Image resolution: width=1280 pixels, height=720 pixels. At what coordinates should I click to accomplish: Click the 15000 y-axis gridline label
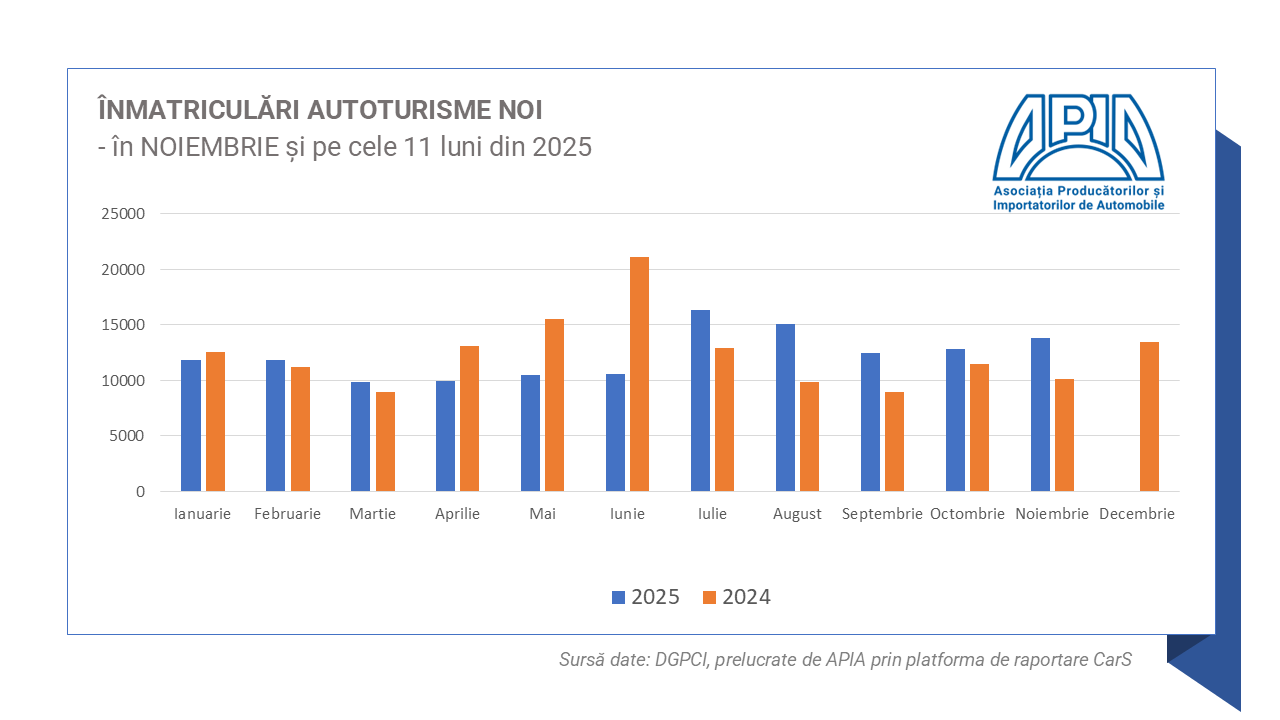125,325
